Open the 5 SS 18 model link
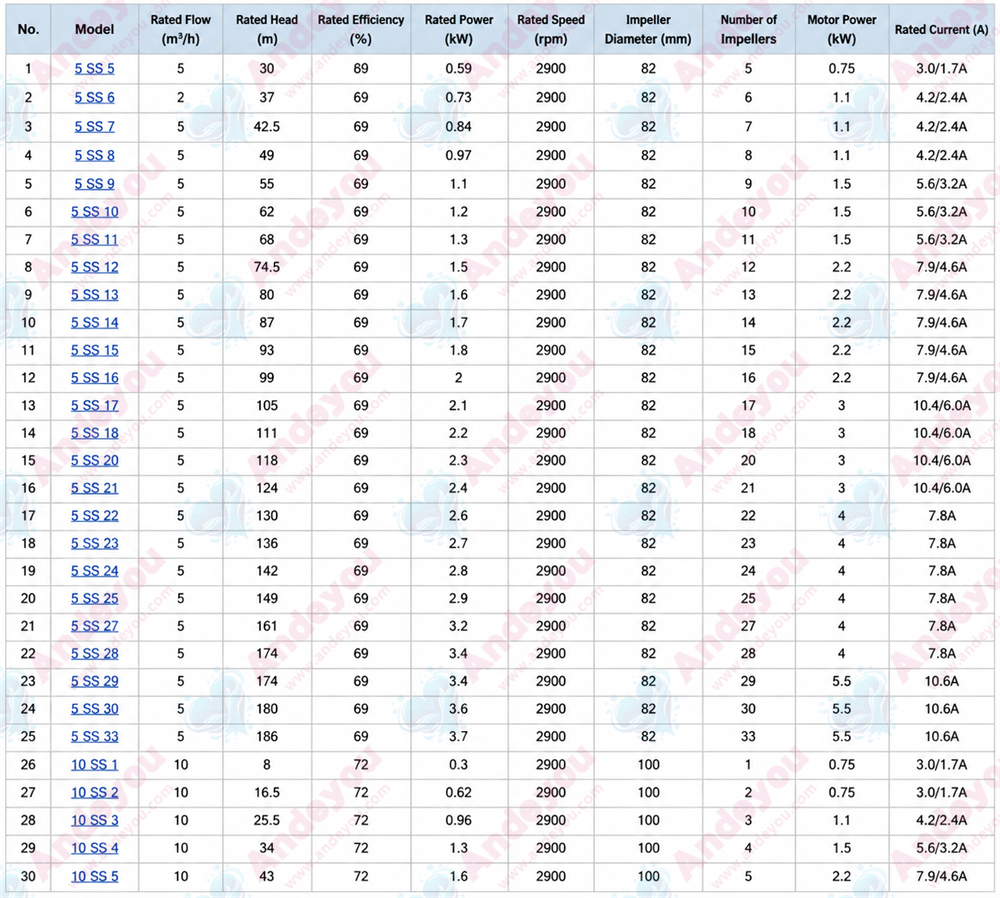The image size is (1000, 898). click(x=94, y=433)
